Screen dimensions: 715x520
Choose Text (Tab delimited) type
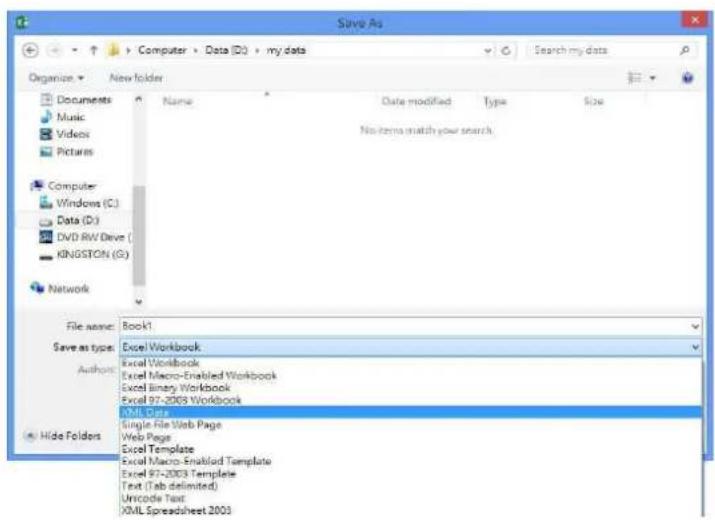410,486
